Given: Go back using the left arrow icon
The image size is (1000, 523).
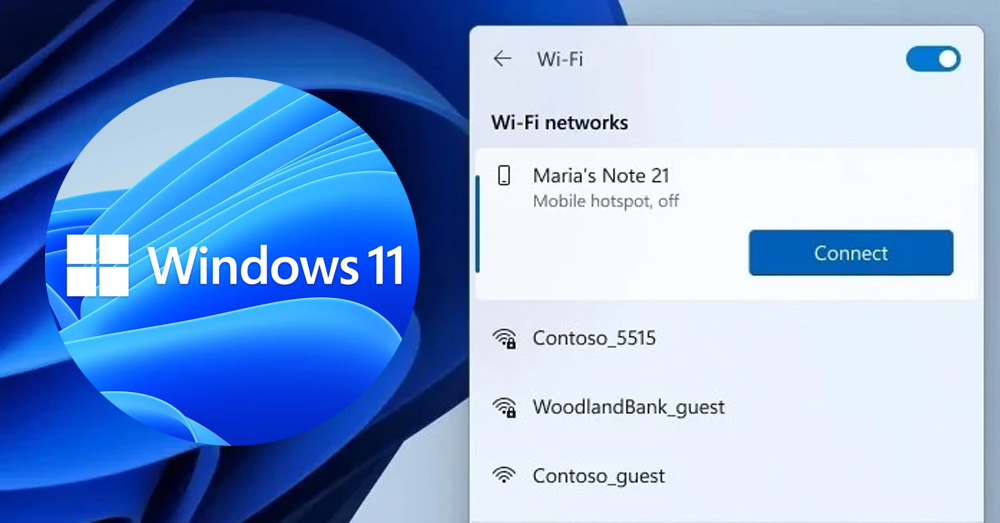Looking at the screenshot, I should [503, 59].
